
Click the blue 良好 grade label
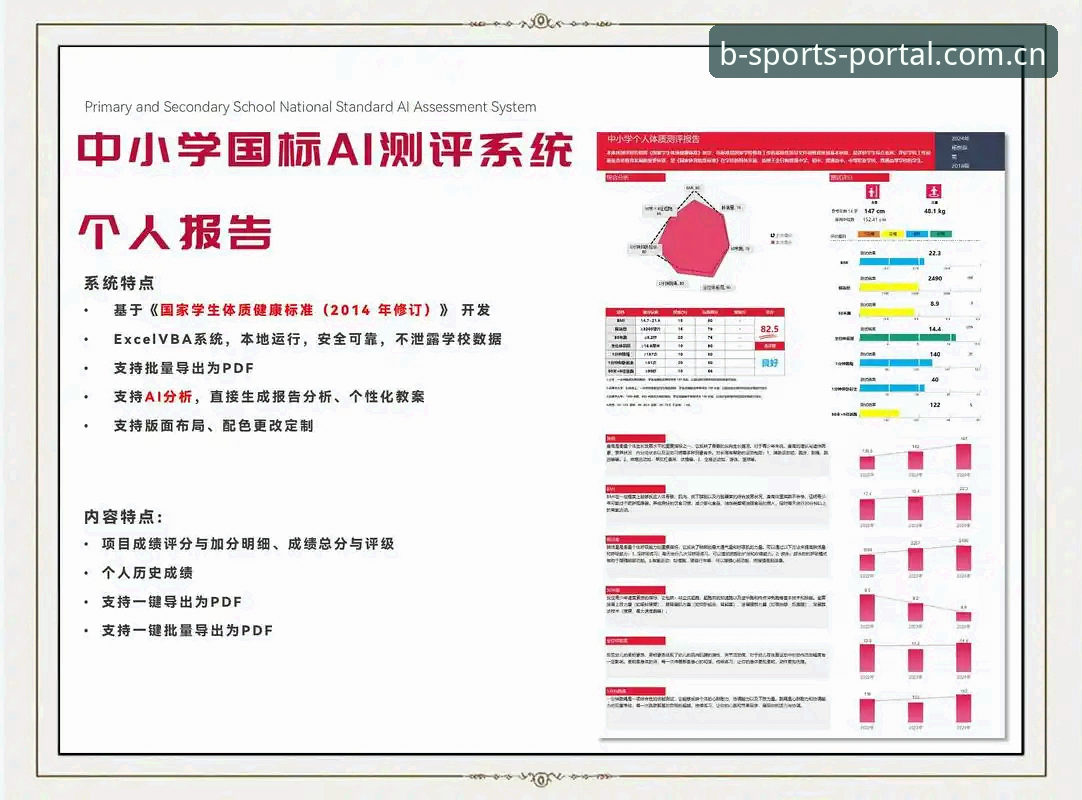pos(769,362)
